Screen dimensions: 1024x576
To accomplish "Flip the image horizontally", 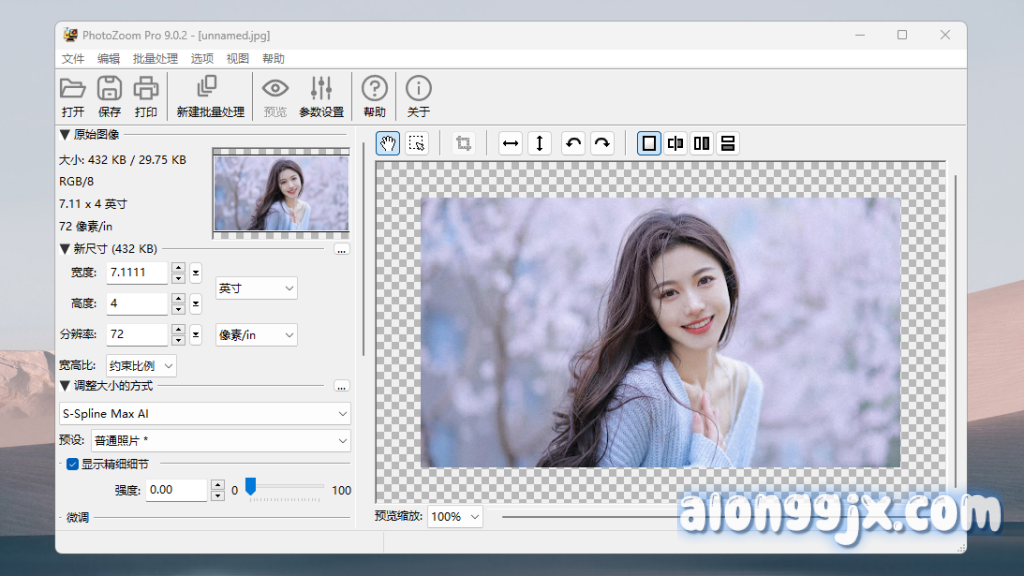I will (x=511, y=143).
